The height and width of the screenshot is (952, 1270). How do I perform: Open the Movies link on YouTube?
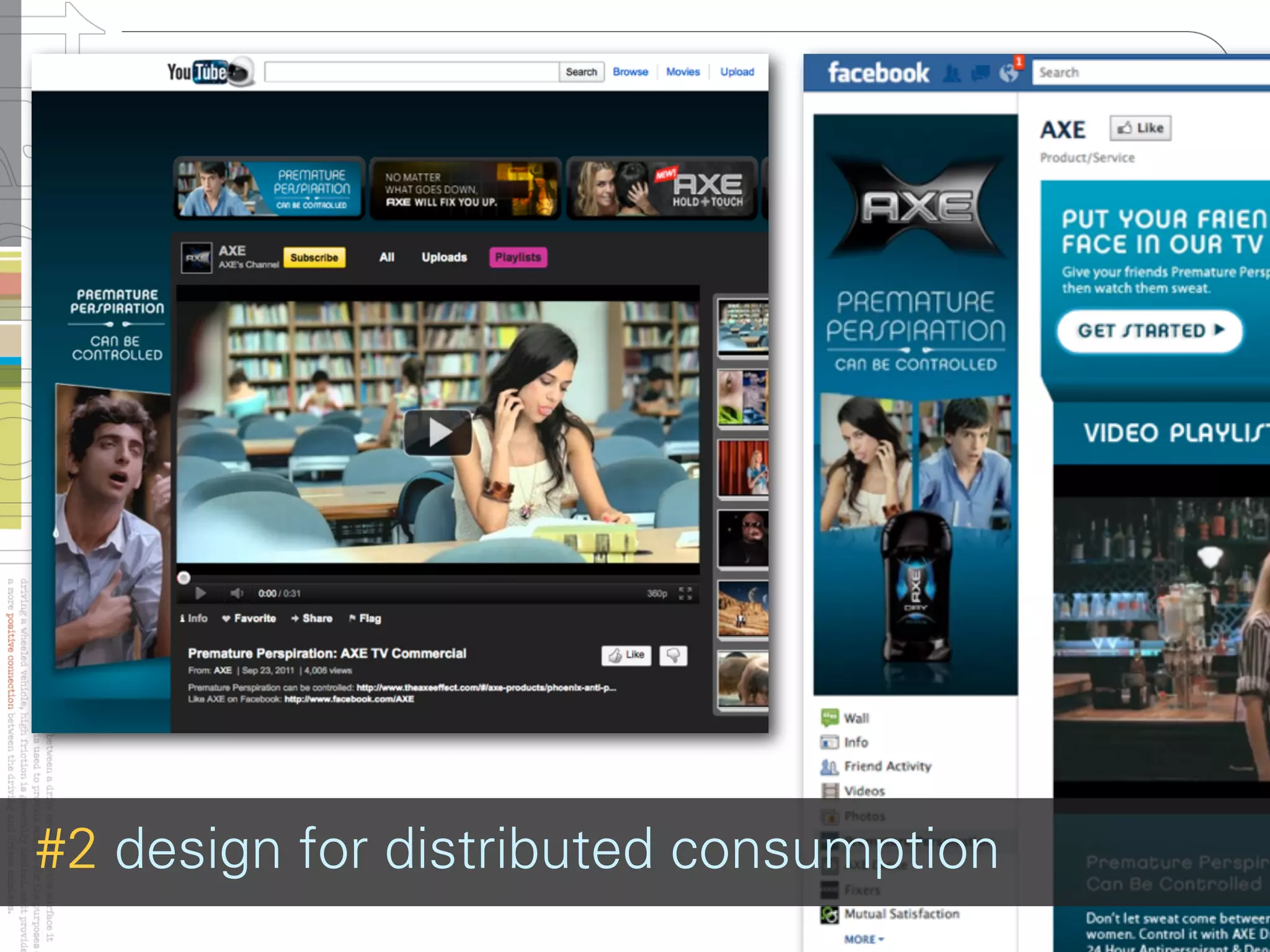coord(683,72)
